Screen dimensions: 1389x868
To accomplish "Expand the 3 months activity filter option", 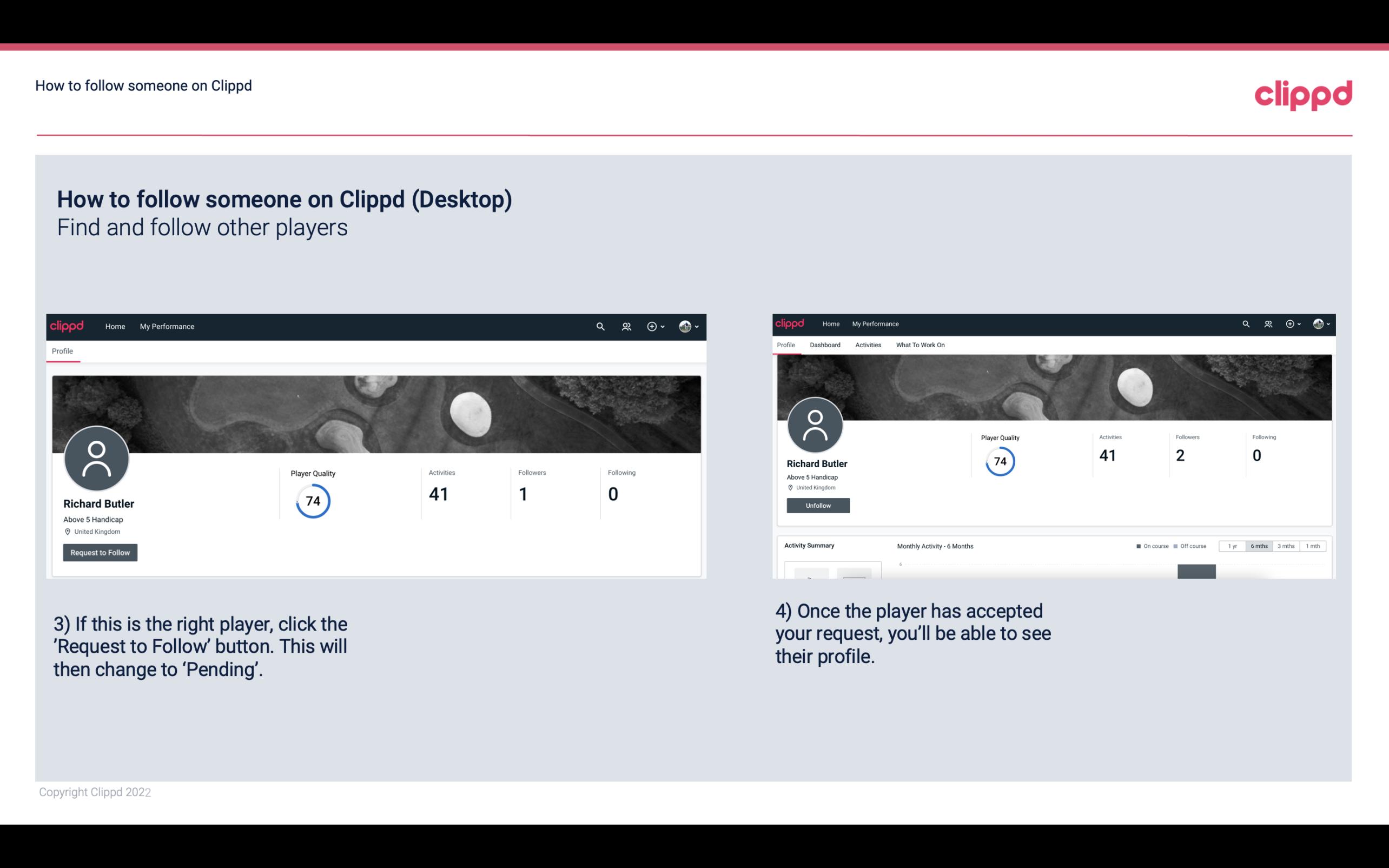I will [x=1286, y=546].
